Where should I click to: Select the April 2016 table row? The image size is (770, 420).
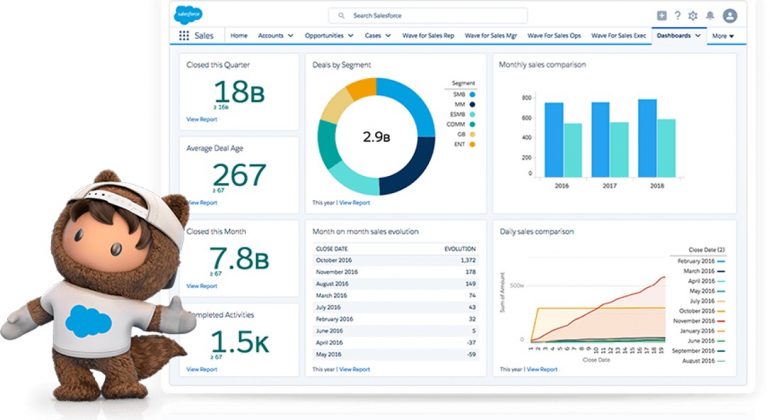[x=395, y=343]
